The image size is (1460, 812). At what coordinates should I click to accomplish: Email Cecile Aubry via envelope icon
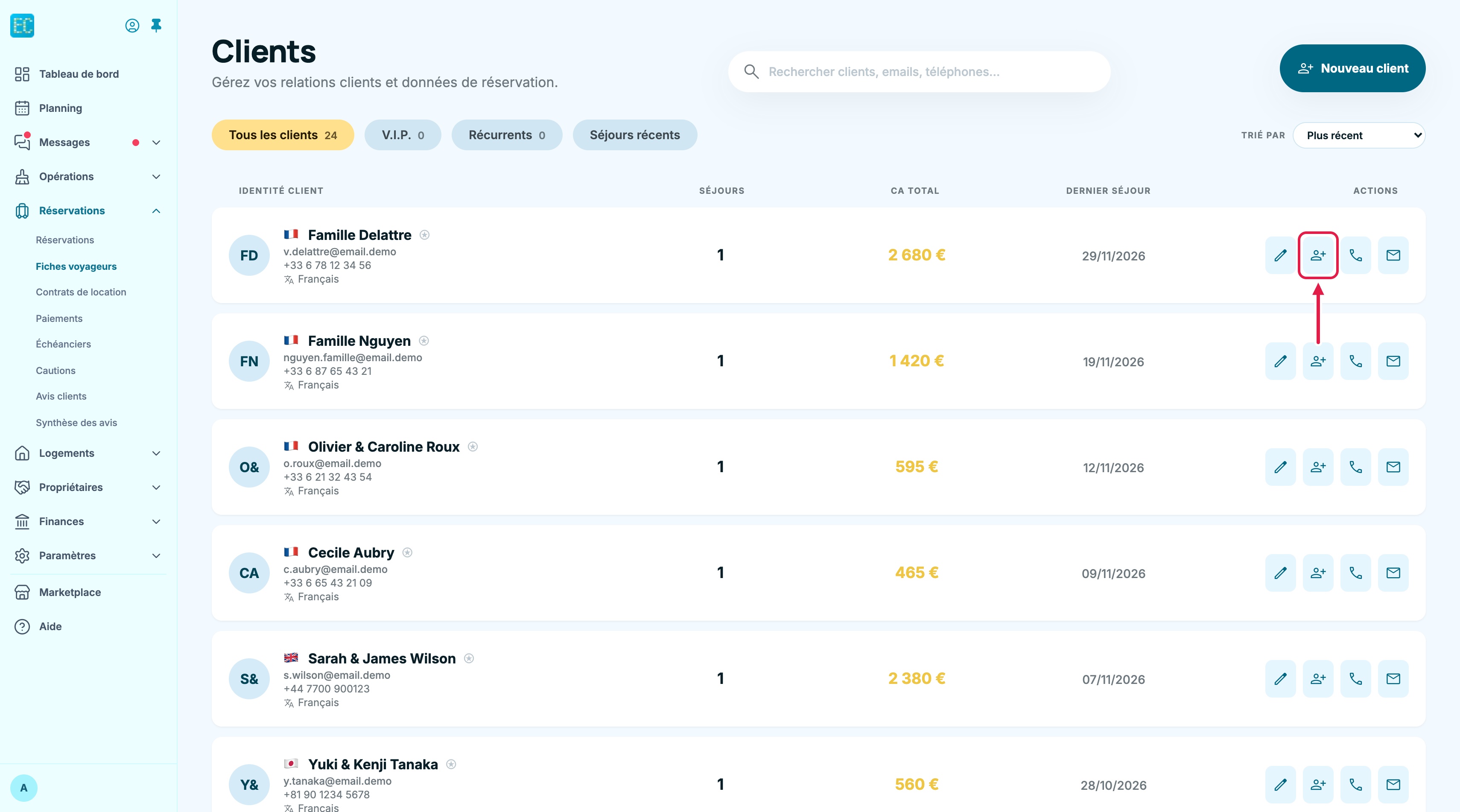point(1393,573)
